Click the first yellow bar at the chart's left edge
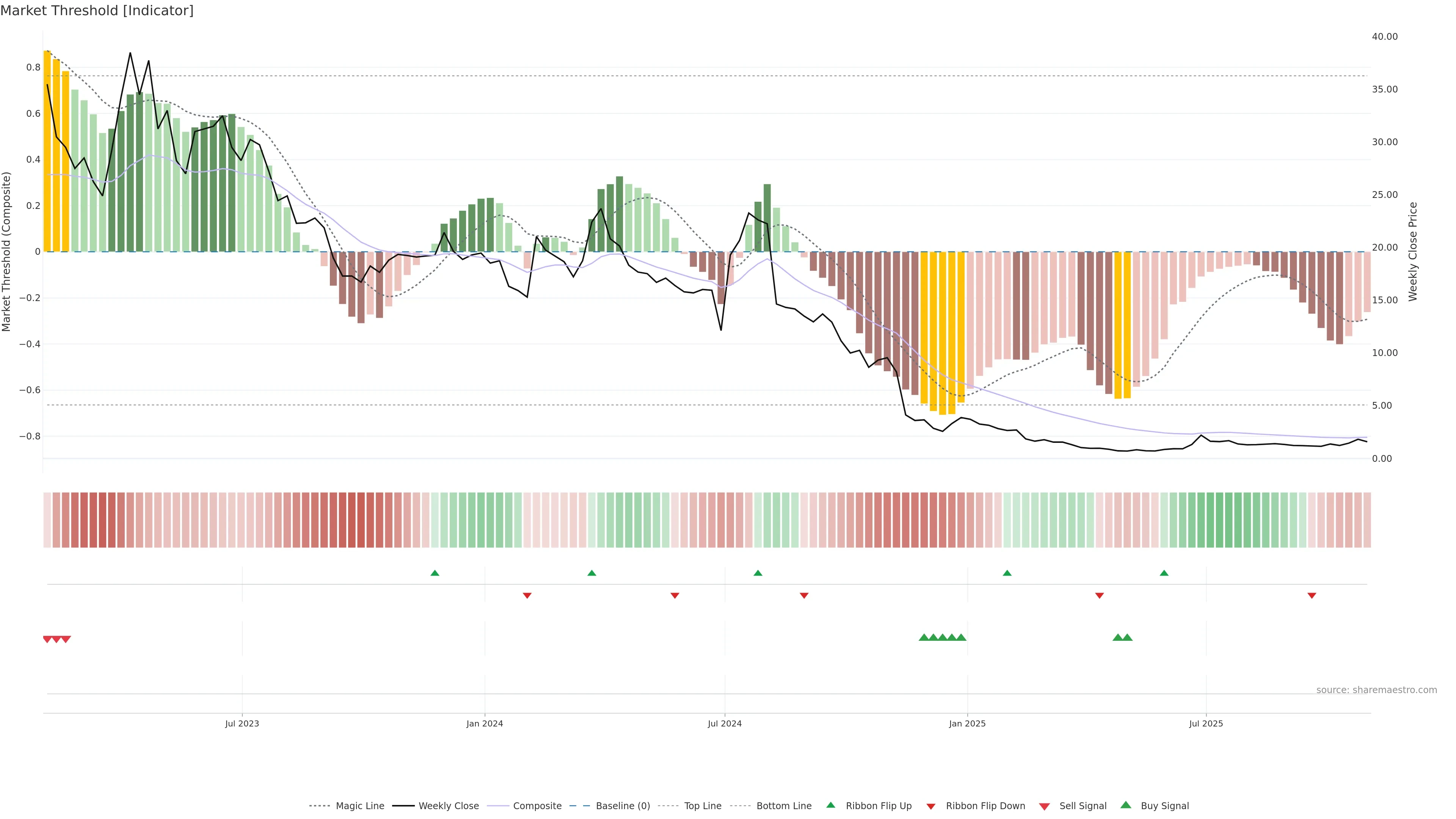The width and height of the screenshot is (1456, 819). click(47, 151)
